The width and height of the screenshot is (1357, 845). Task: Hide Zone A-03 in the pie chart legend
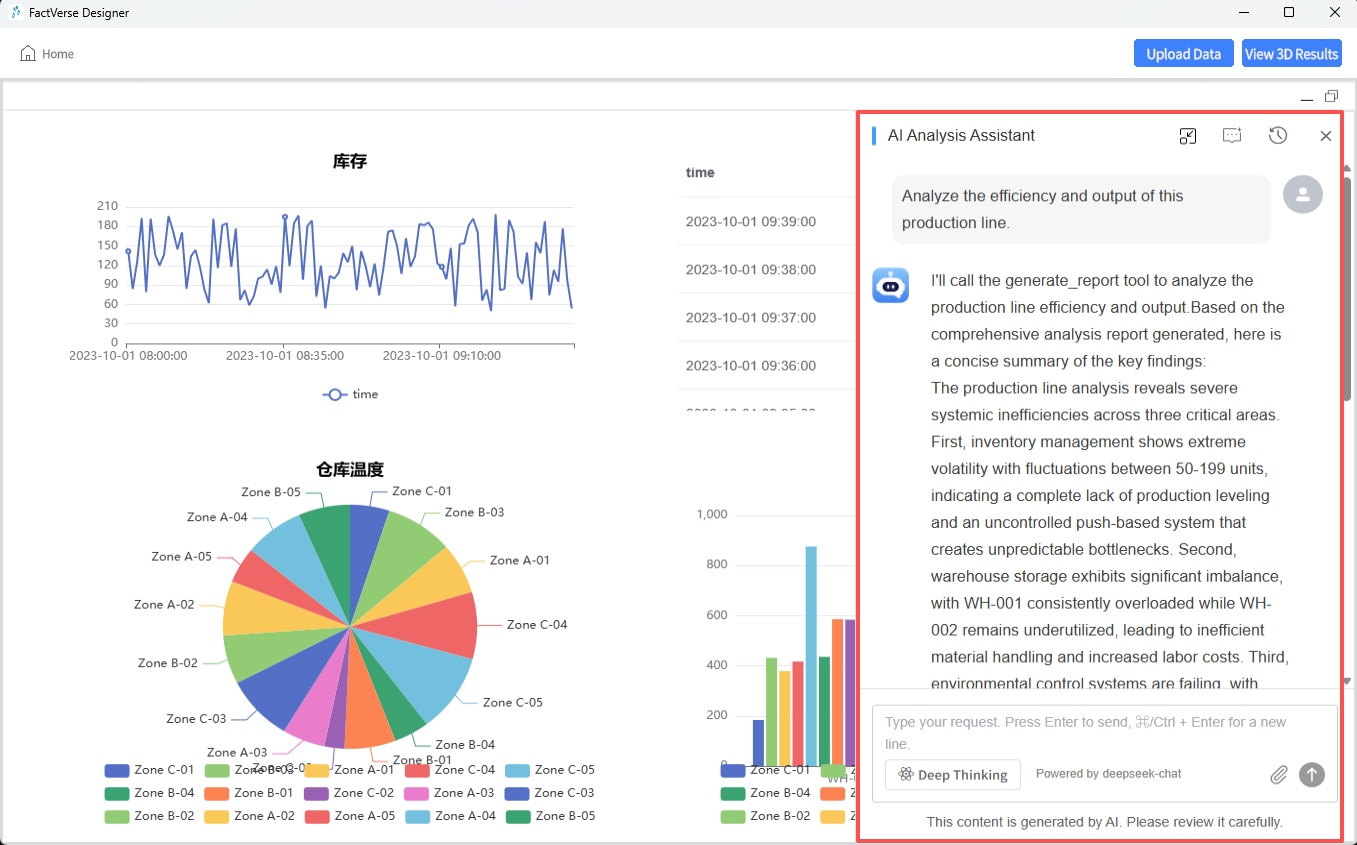coord(449,793)
